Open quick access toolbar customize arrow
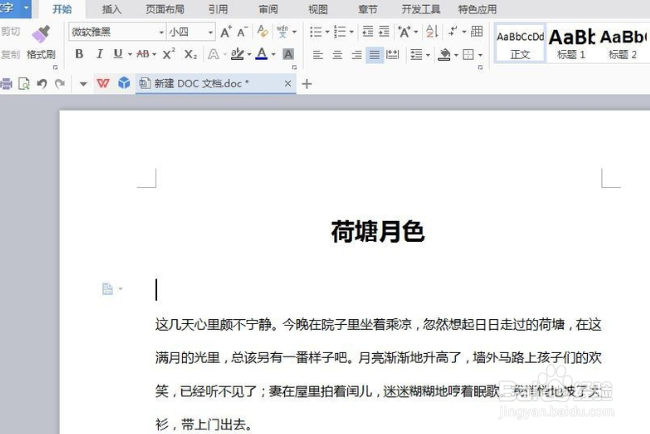The width and height of the screenshot is (650, 434). pyautogui.click(x=83, y=84)
